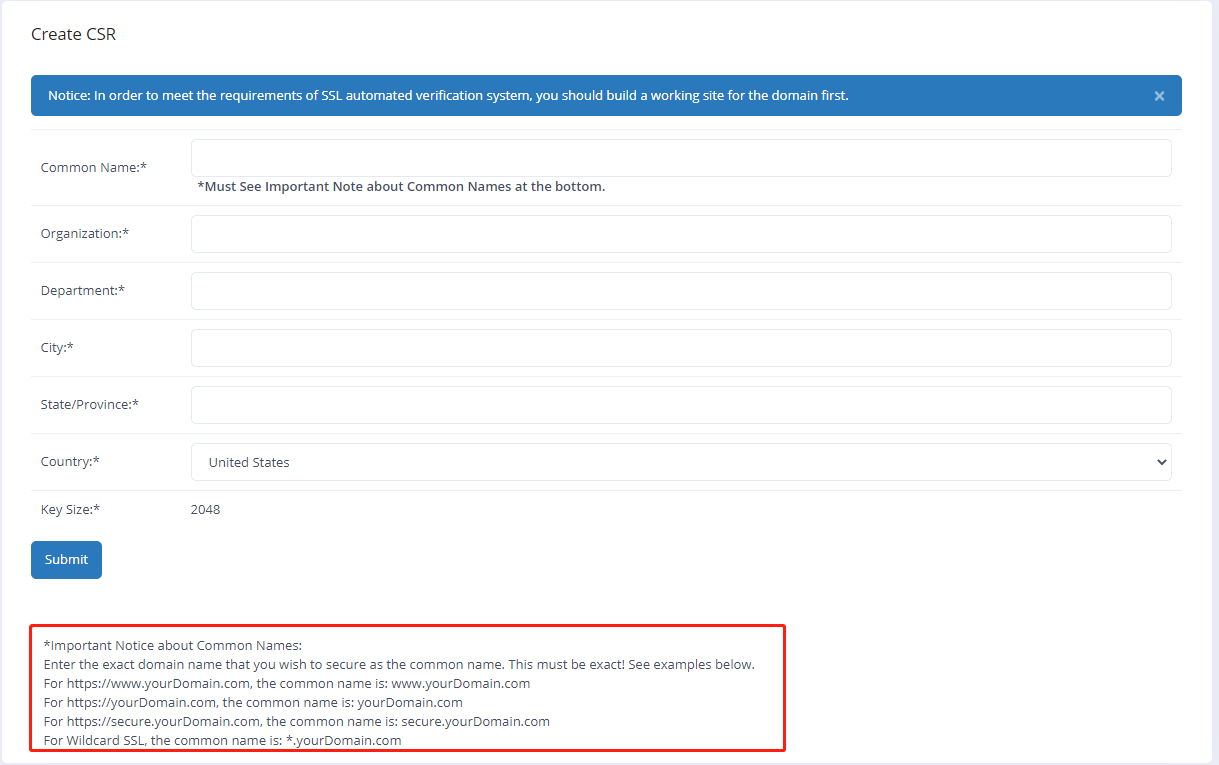Viewport: 1219px width, 765px height.
Task: Click the Department label
Action: click(82, 290)
